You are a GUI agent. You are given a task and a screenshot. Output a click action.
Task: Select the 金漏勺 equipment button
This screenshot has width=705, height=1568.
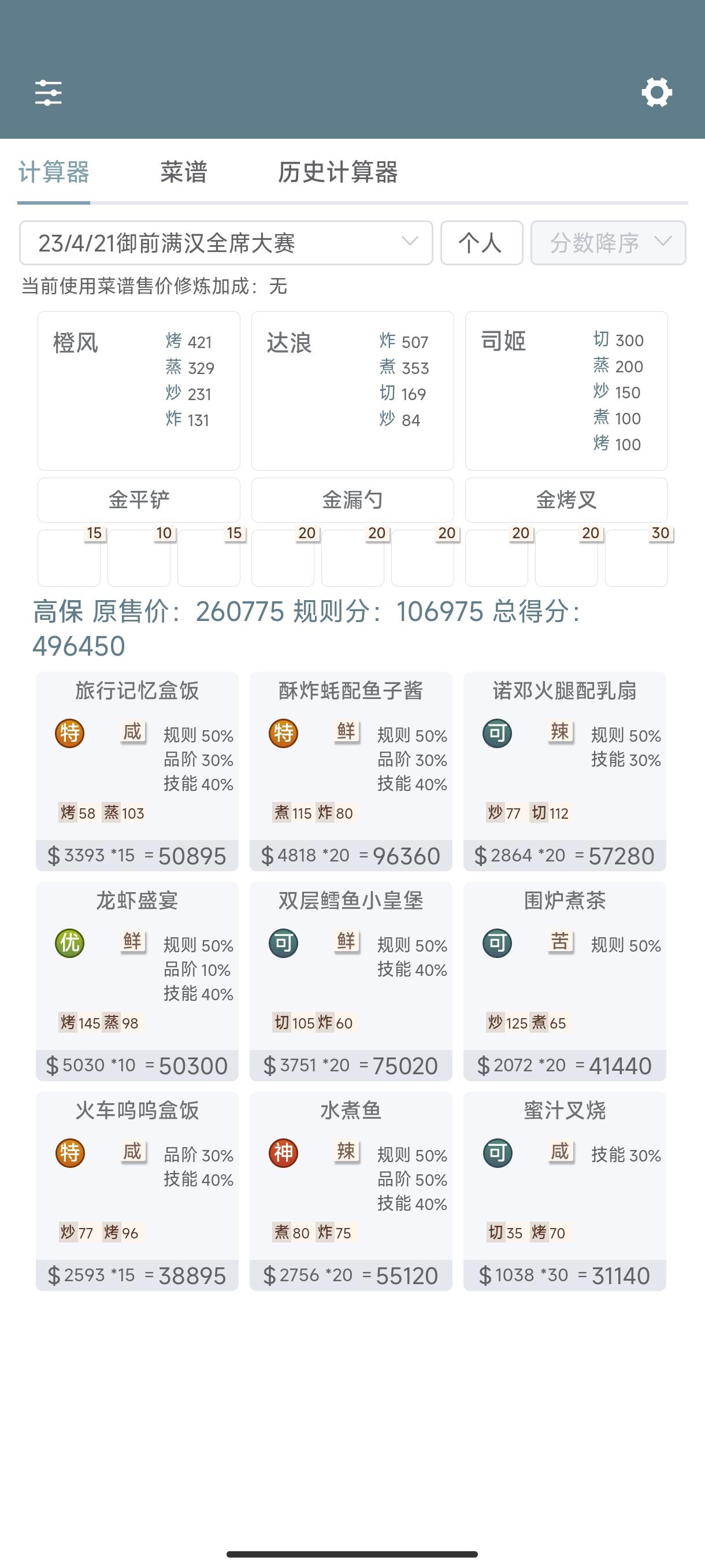click(353, 500)
